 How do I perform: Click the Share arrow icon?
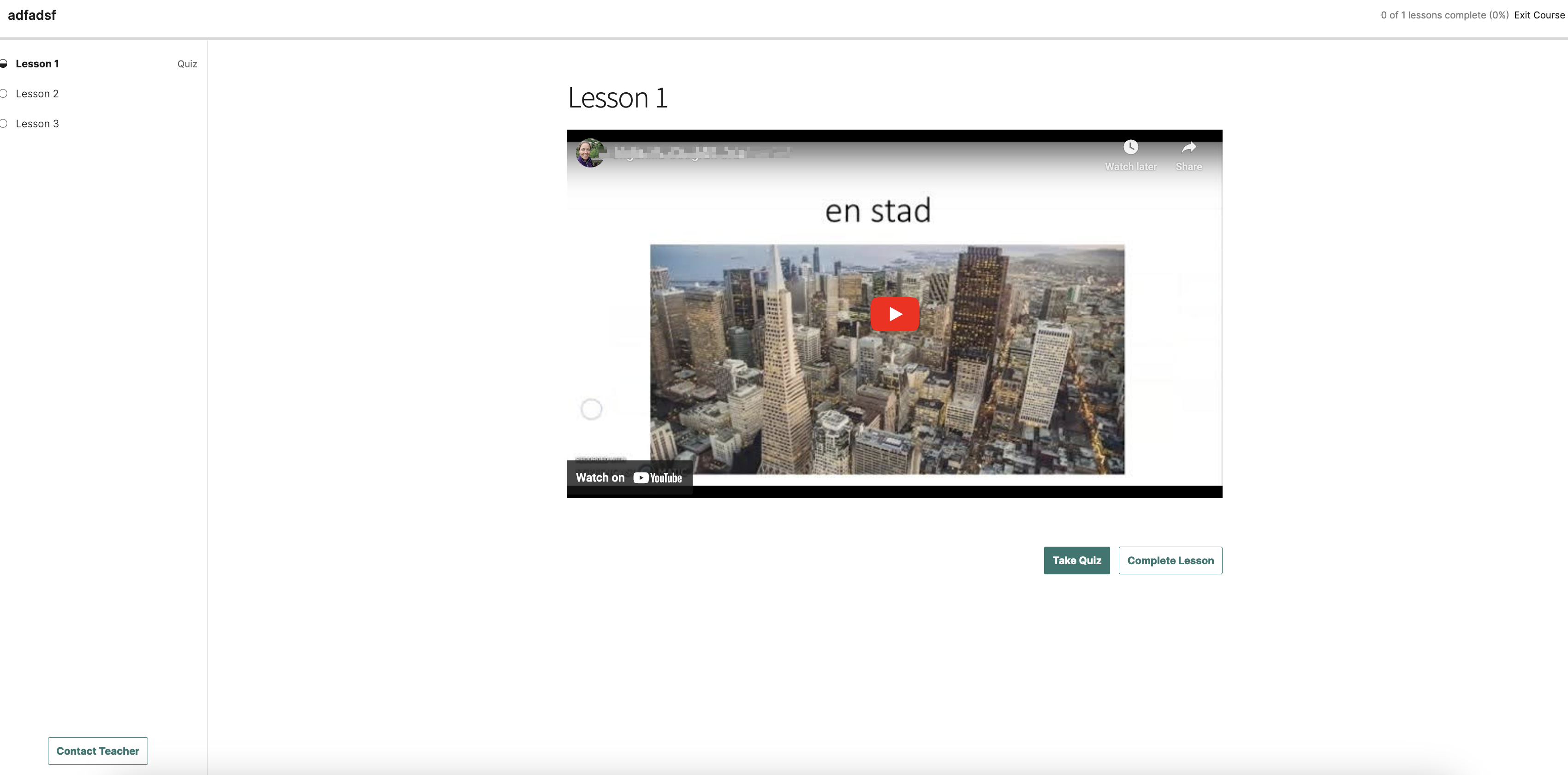click(1188, 147)
